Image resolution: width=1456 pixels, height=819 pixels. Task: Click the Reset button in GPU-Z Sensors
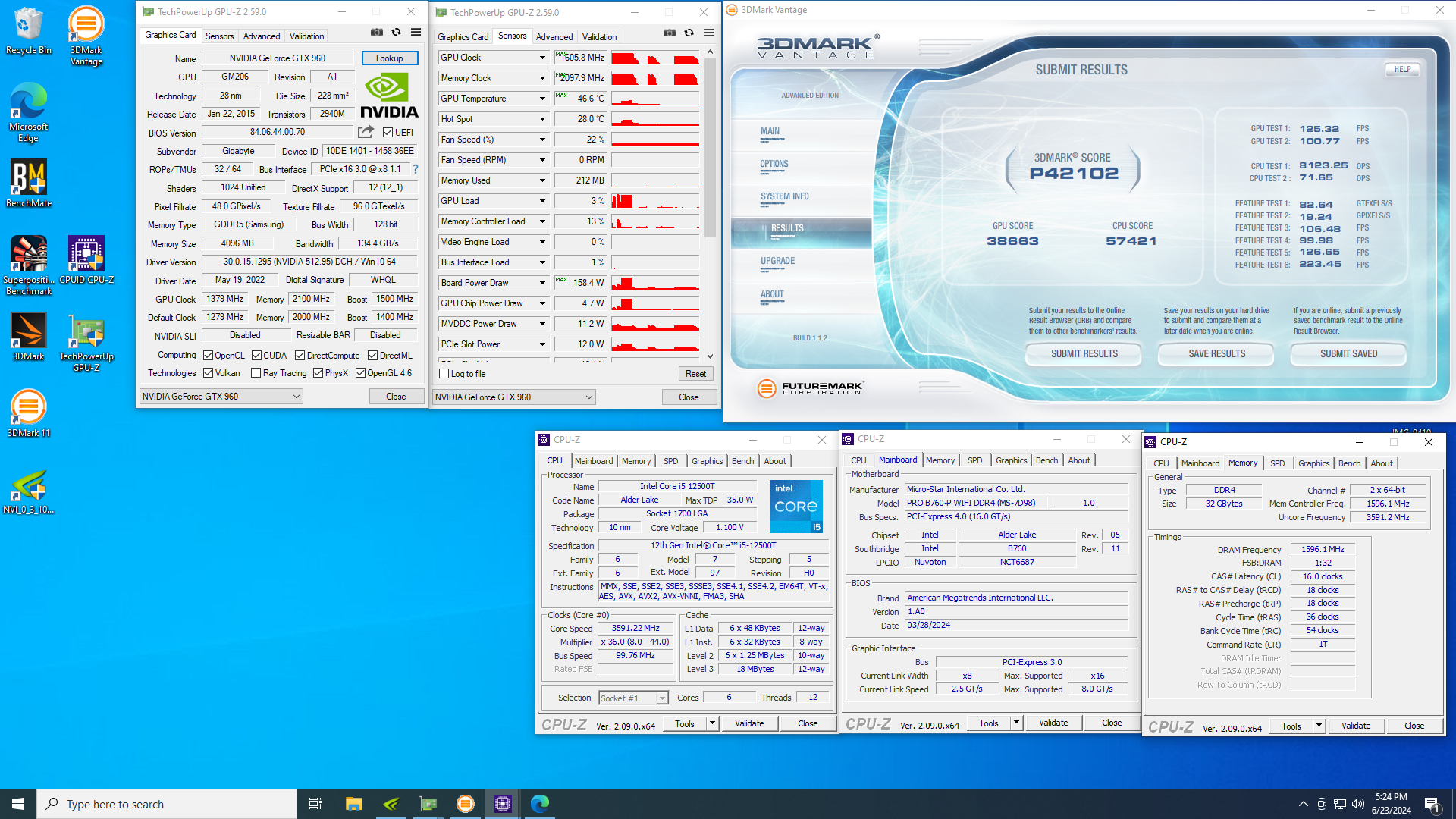[x=695, y=374]
